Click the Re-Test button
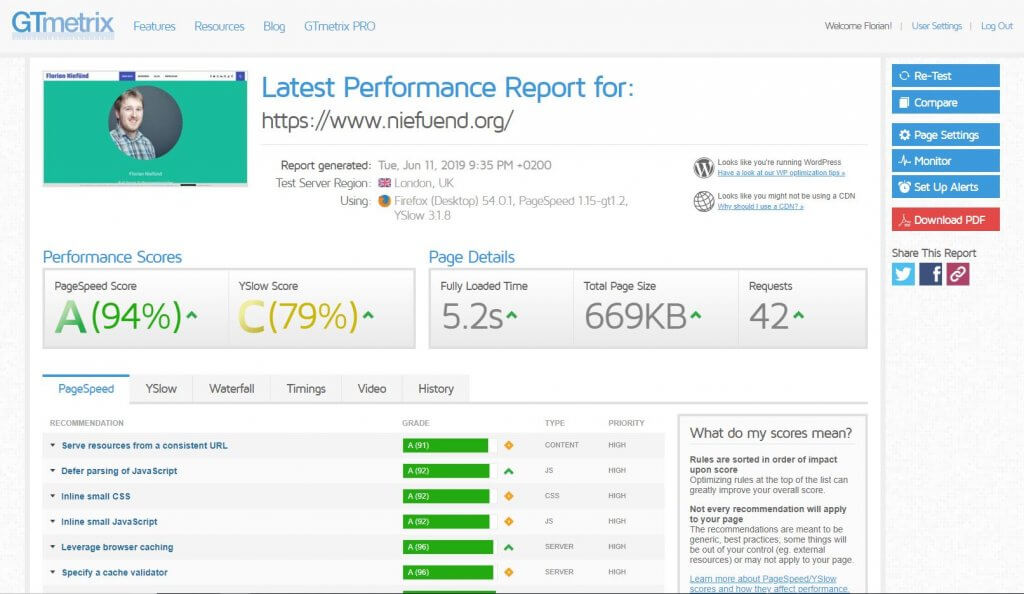 (946, 76)
